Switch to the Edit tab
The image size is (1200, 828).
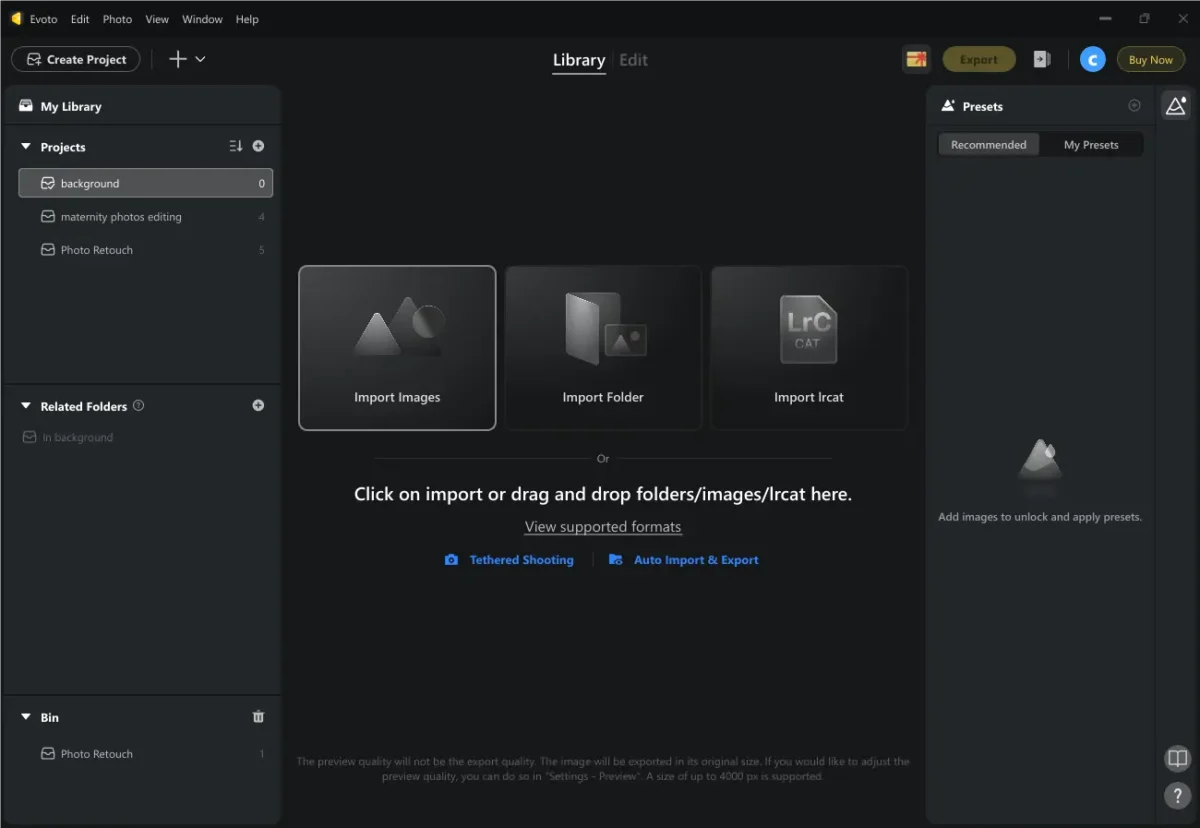click(633, 60)
